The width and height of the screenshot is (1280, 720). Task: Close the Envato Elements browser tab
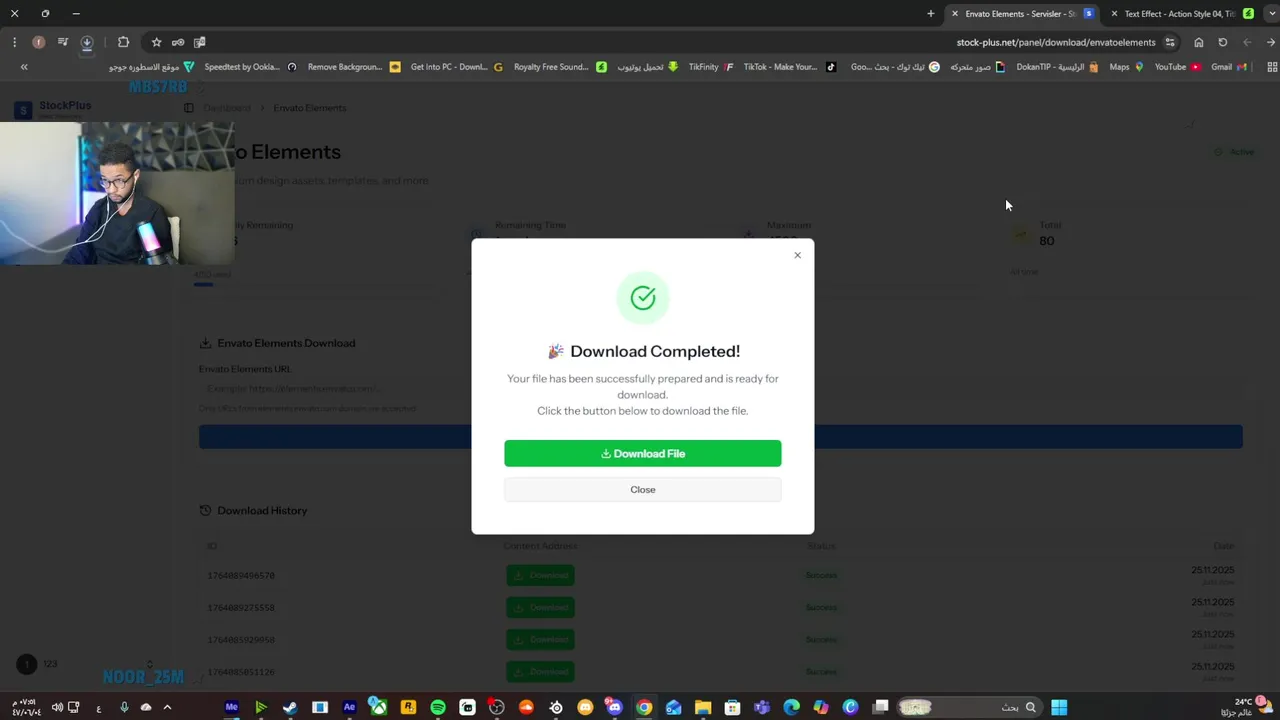(x=954, y=14)
